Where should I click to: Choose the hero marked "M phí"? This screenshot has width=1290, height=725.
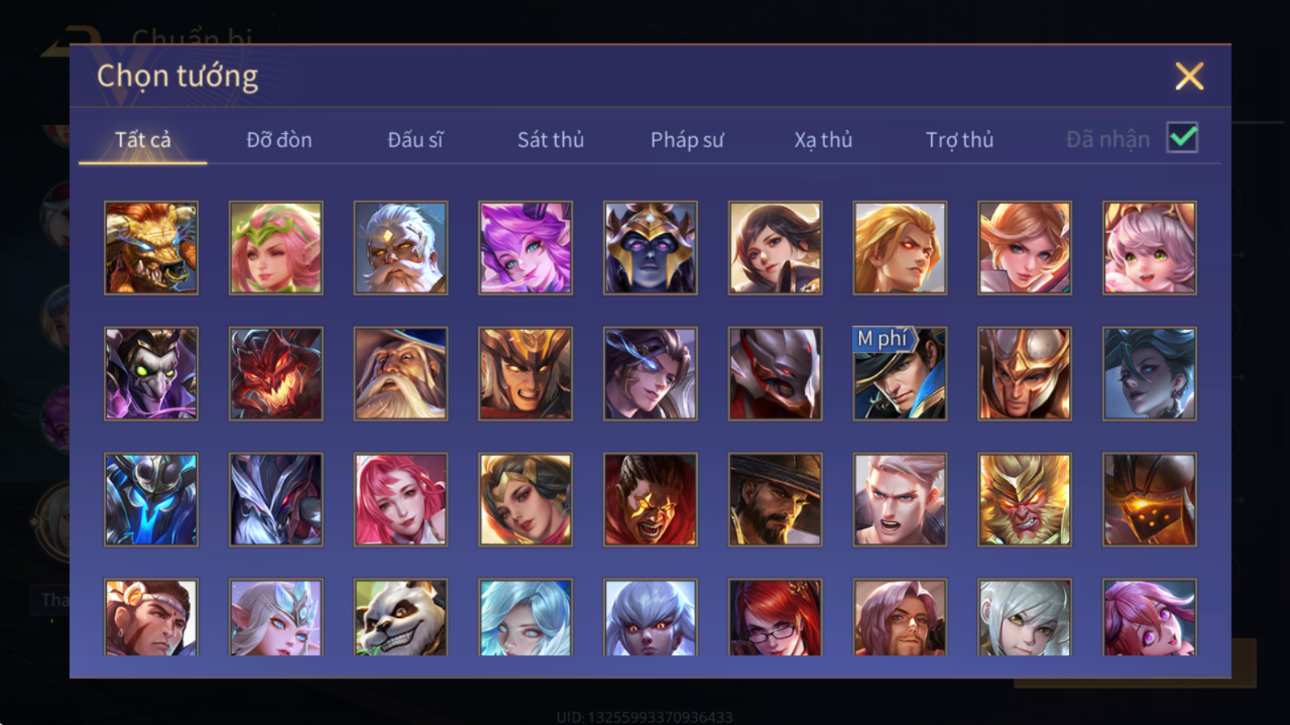click(x=899, y=373)
